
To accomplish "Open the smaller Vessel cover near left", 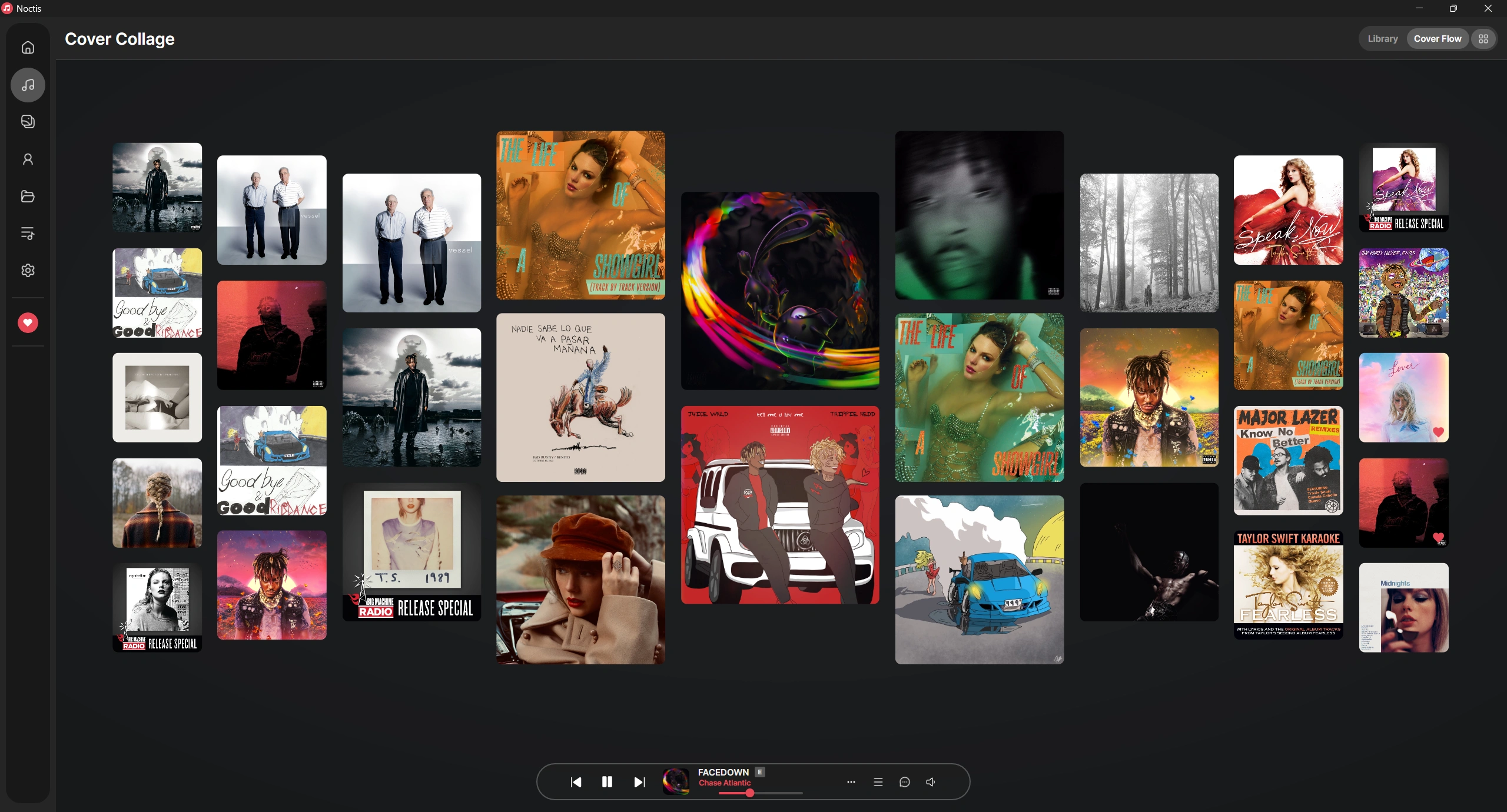I will click(x=271, y=210).
